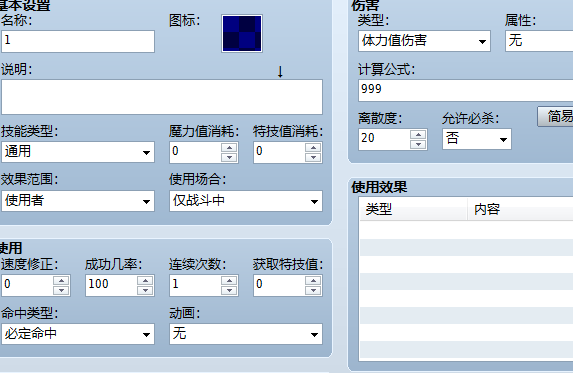Click the 离散度 value 20
The height and width of the screenshot is (373, 573).
tap(384, 139)
